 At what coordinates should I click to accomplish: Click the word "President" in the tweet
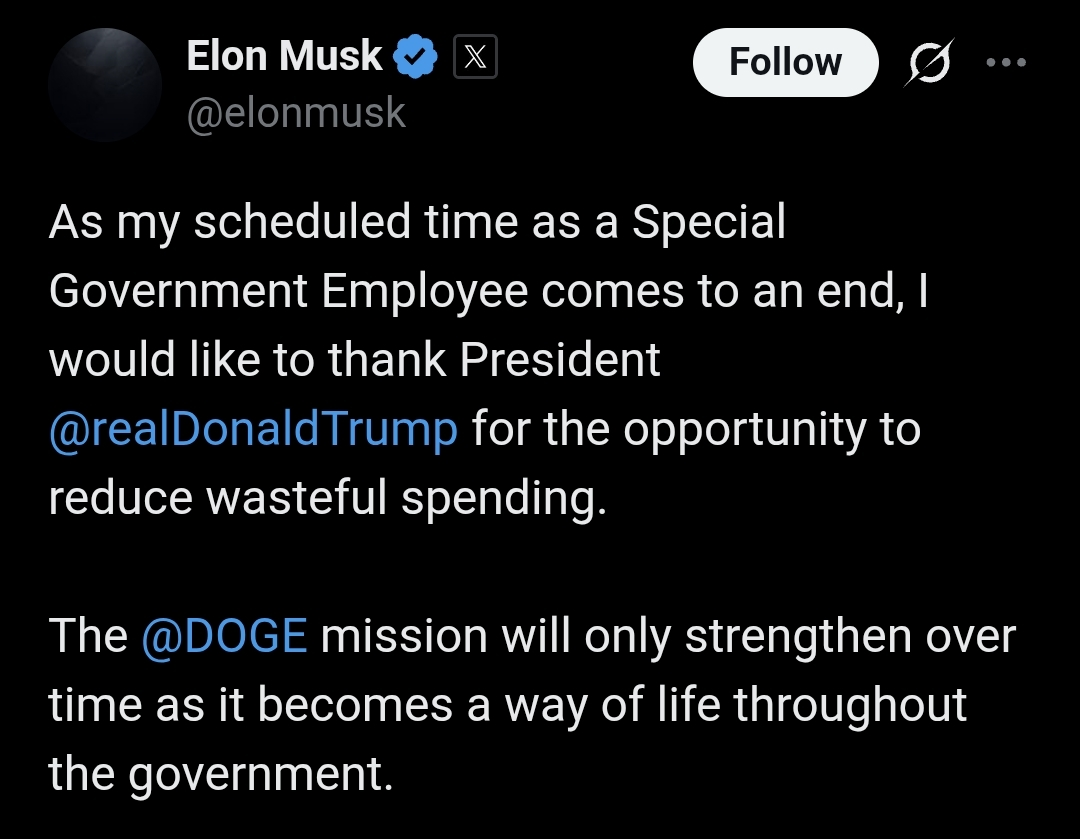coord(560,360)
